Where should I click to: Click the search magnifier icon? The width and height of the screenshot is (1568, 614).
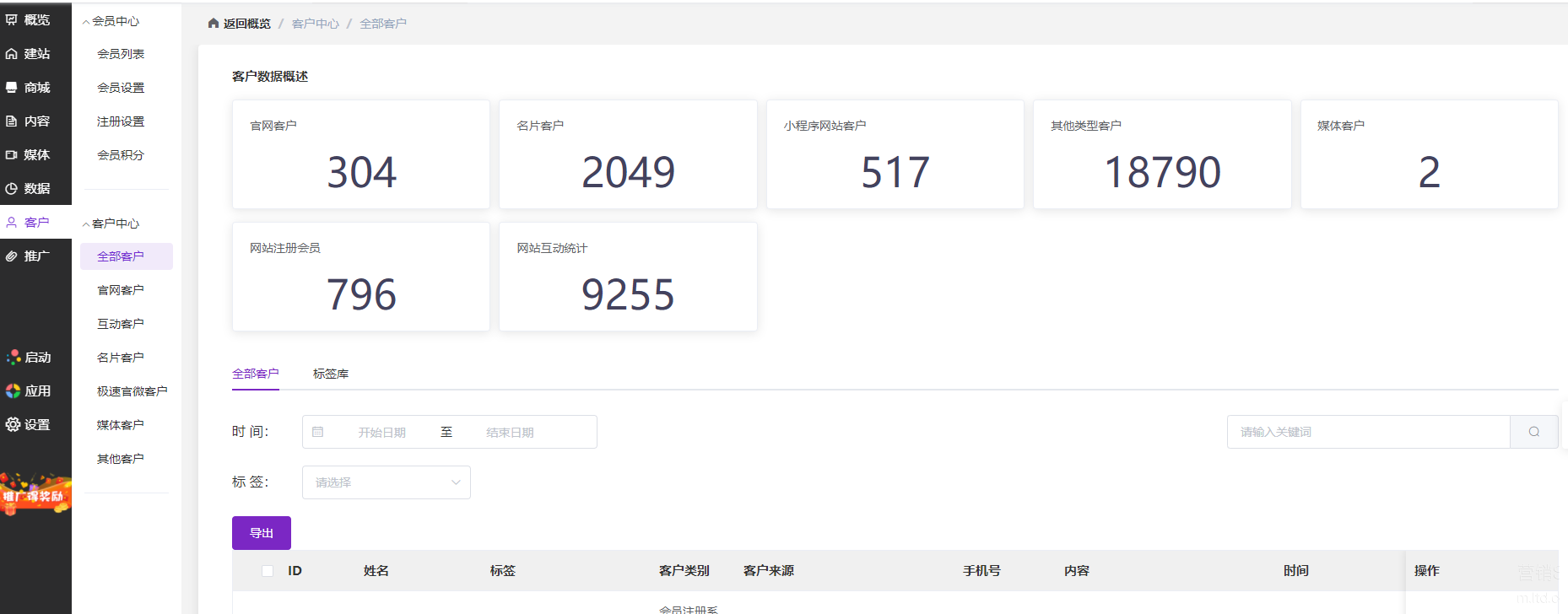tap(1533, 432)
